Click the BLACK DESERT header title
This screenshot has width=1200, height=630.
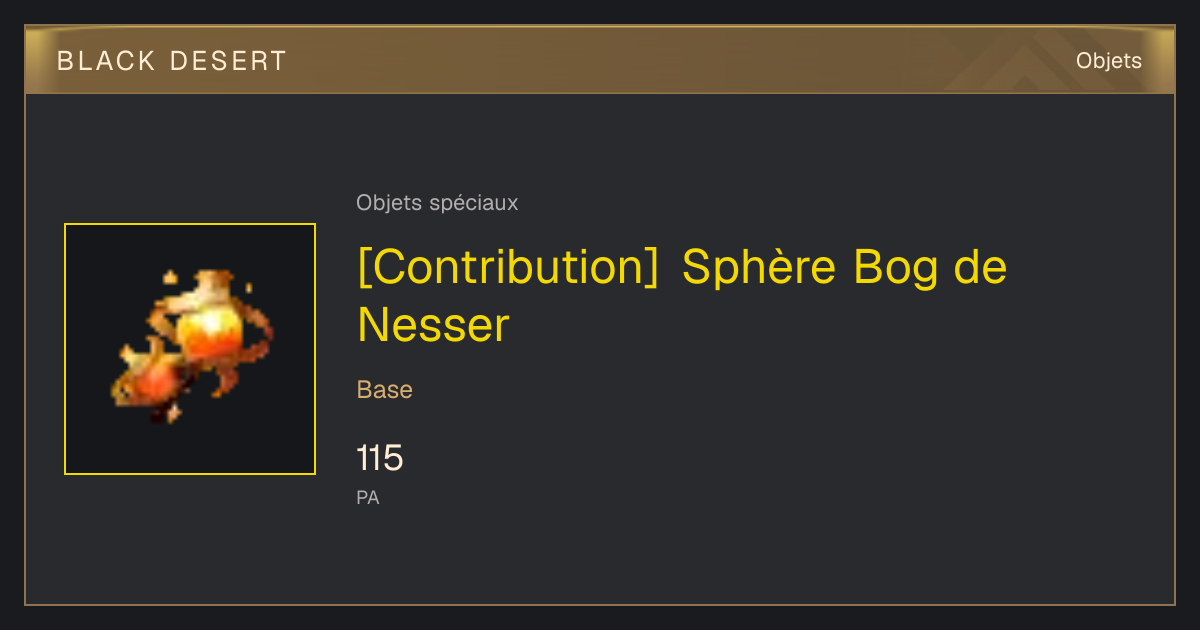(172, 61)
